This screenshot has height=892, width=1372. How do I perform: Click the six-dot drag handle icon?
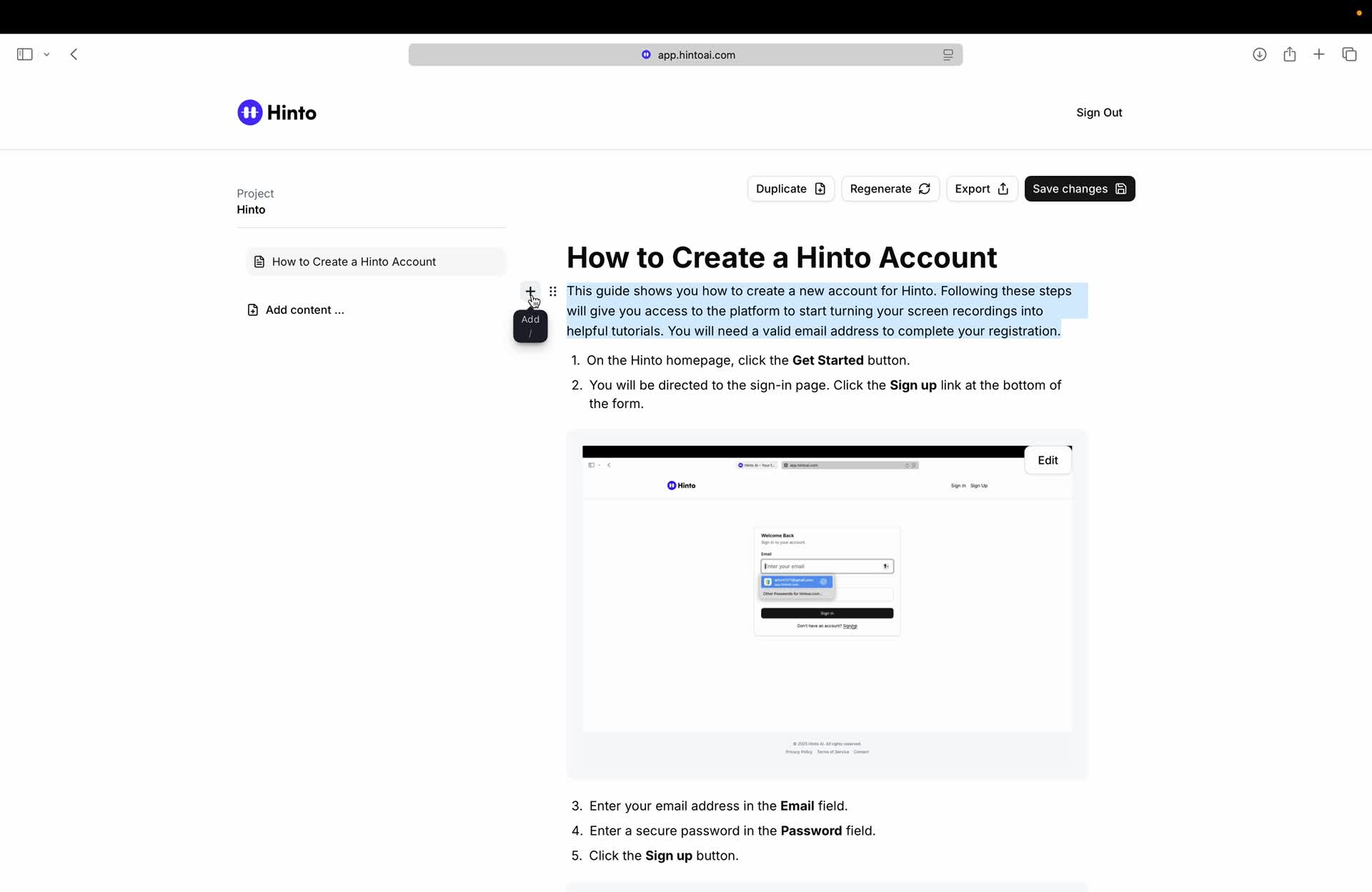(552, 291)
